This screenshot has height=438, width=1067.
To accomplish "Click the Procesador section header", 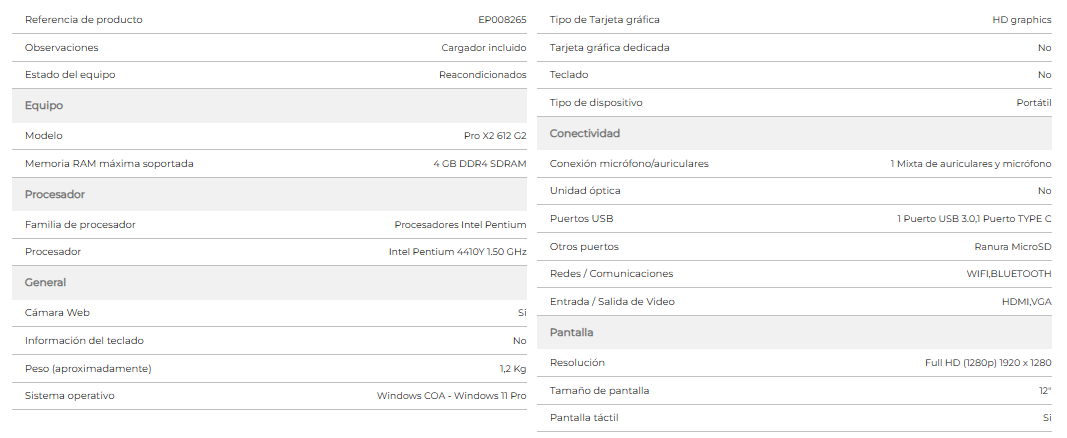I will coord(269,195).
